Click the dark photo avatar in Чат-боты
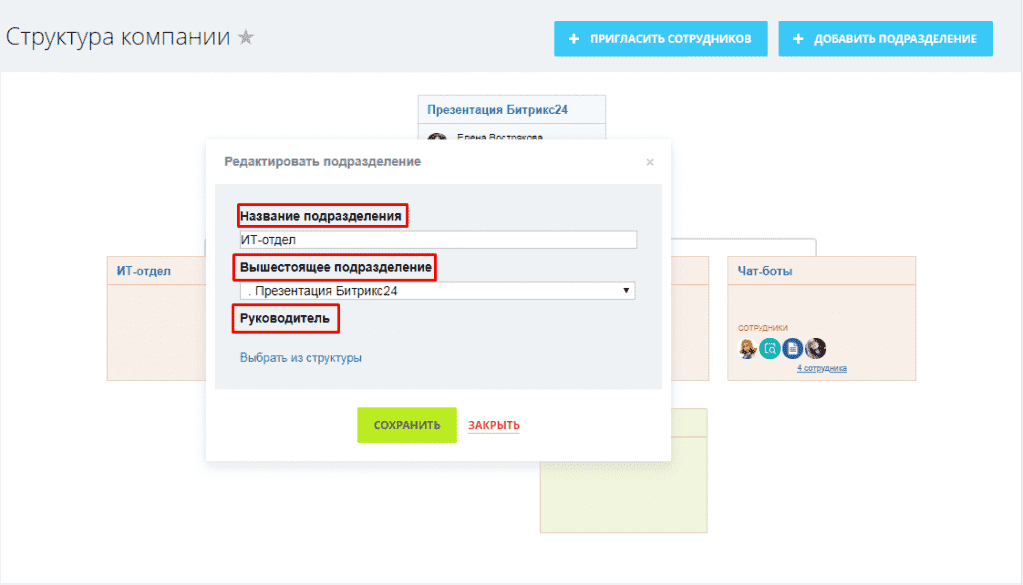The height and width of the screenshot is (585, 1023). point(816,348)
